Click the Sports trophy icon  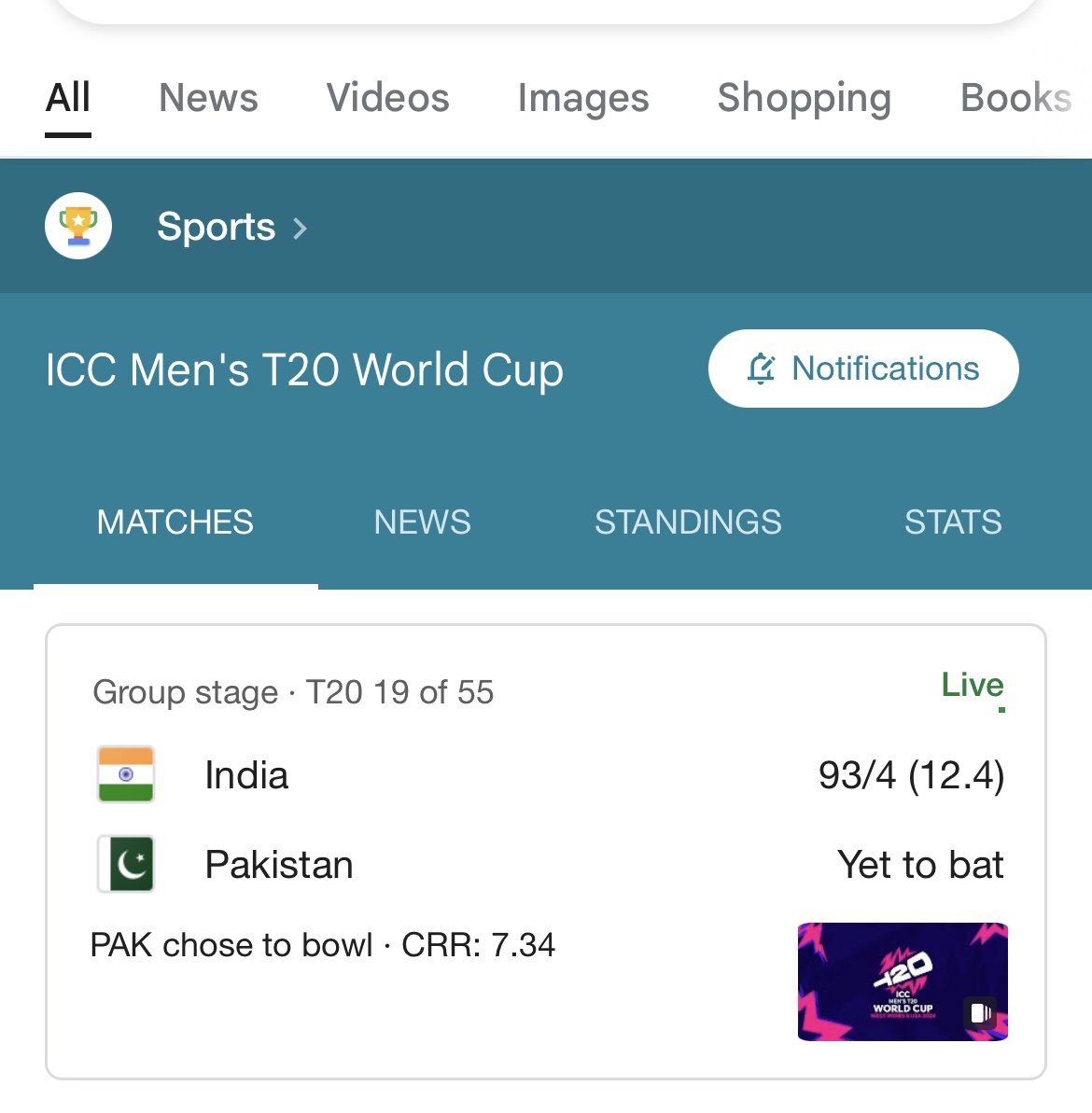click(x=78, y=227)
